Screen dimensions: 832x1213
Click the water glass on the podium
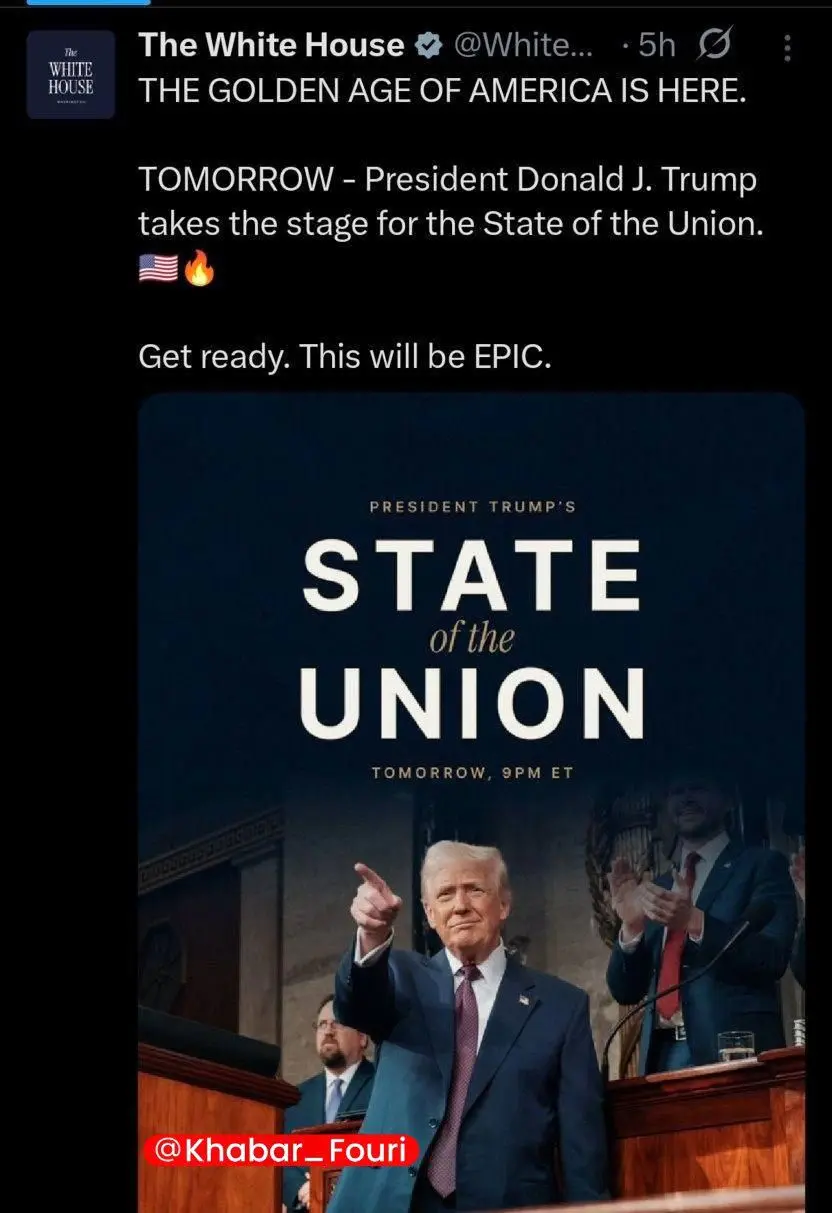[x=735, y=1046]
